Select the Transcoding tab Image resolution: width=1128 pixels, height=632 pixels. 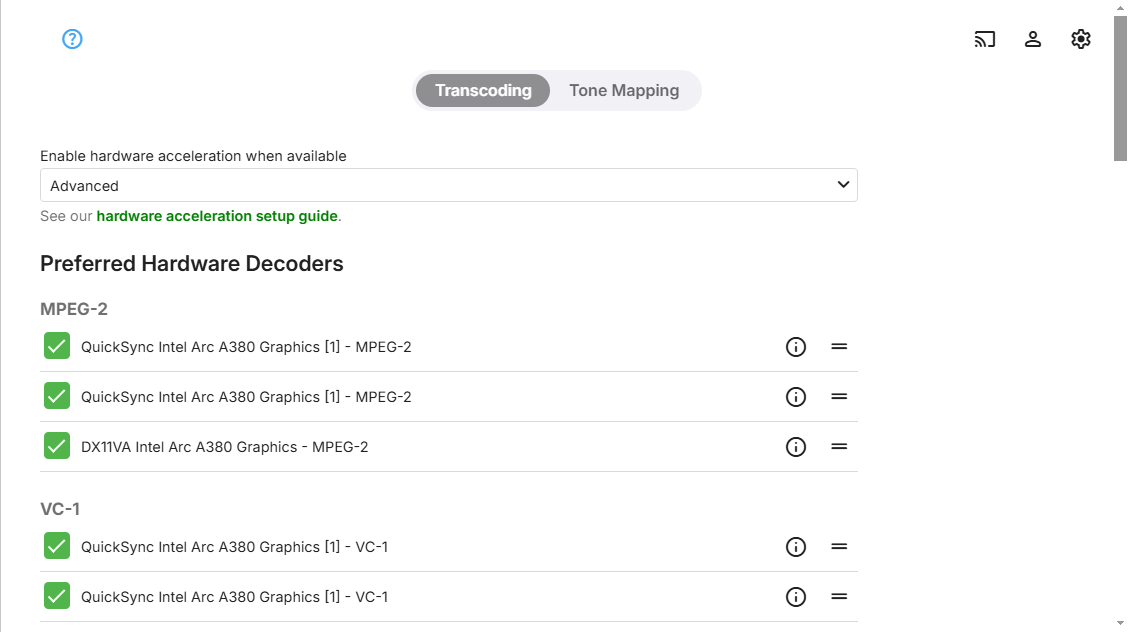pos(483,90)
